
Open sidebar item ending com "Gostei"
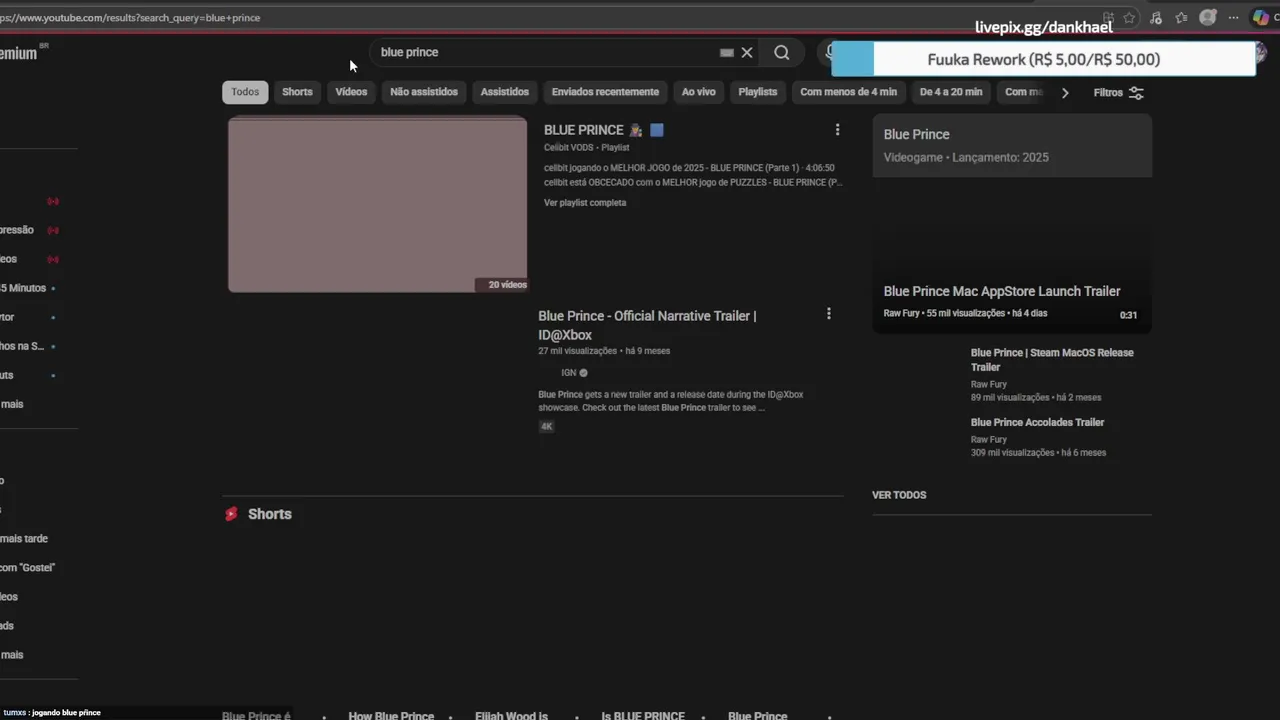click(27, 568)
